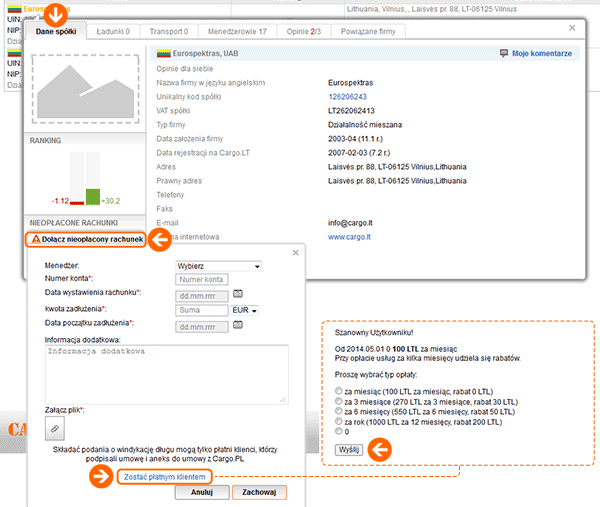This screenshot has height=507, width=600.
Task: Open calendar for Data wystawienia rachunku
Action: click(x=238, y=294)
